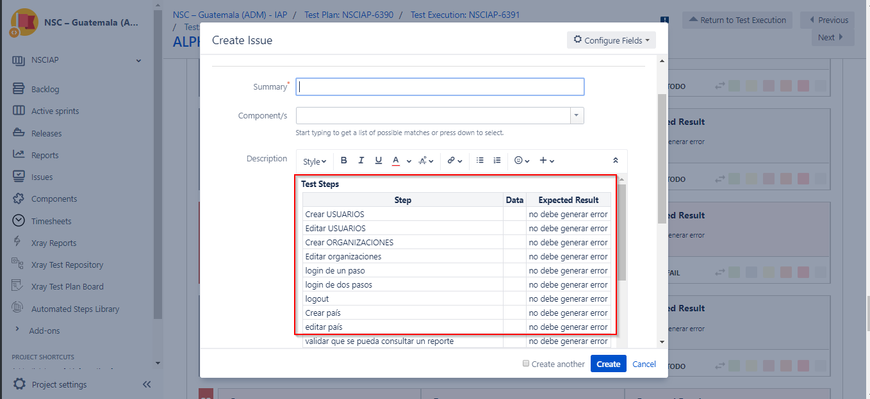Collapse the Description editor toolbar
The height and width of the screenshot is (399, 870).
click(615, 160)
